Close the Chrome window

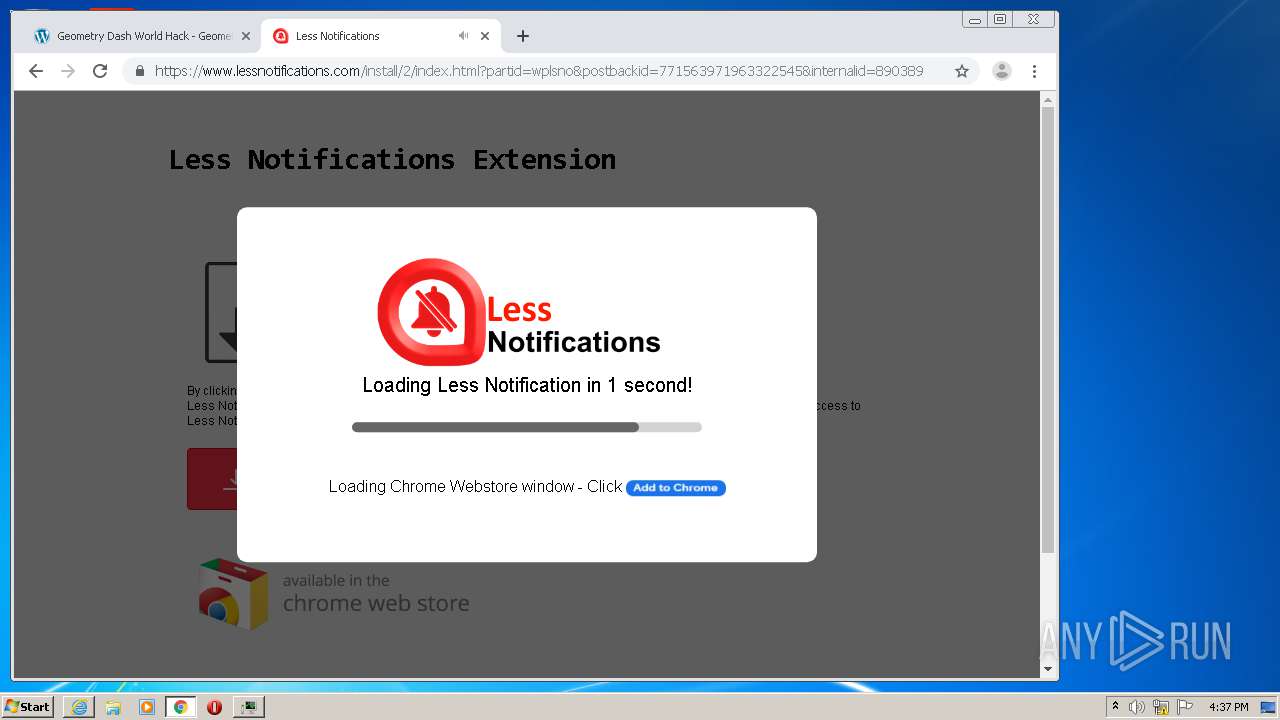pos(1033,19)
